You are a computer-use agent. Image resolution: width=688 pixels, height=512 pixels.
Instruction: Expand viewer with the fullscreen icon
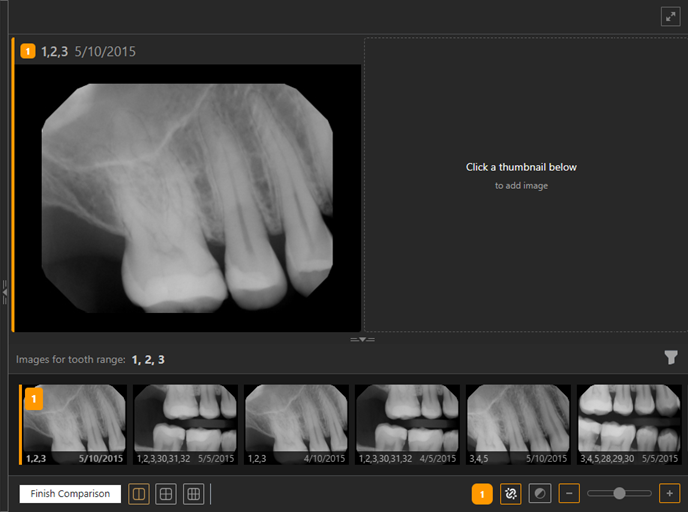(x=670, y=16)
